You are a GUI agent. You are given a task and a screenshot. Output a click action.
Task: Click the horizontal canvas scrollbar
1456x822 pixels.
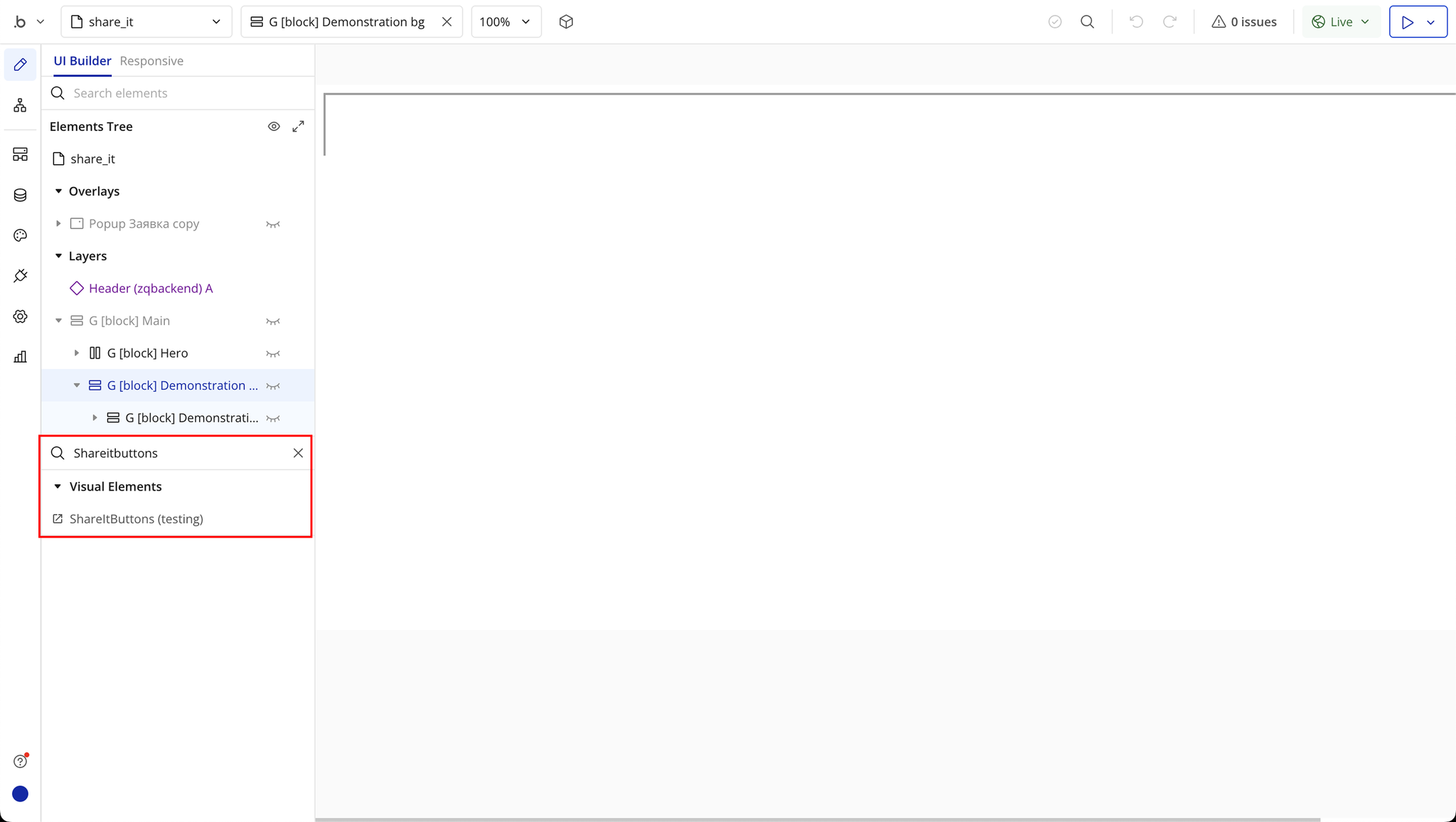818,819
